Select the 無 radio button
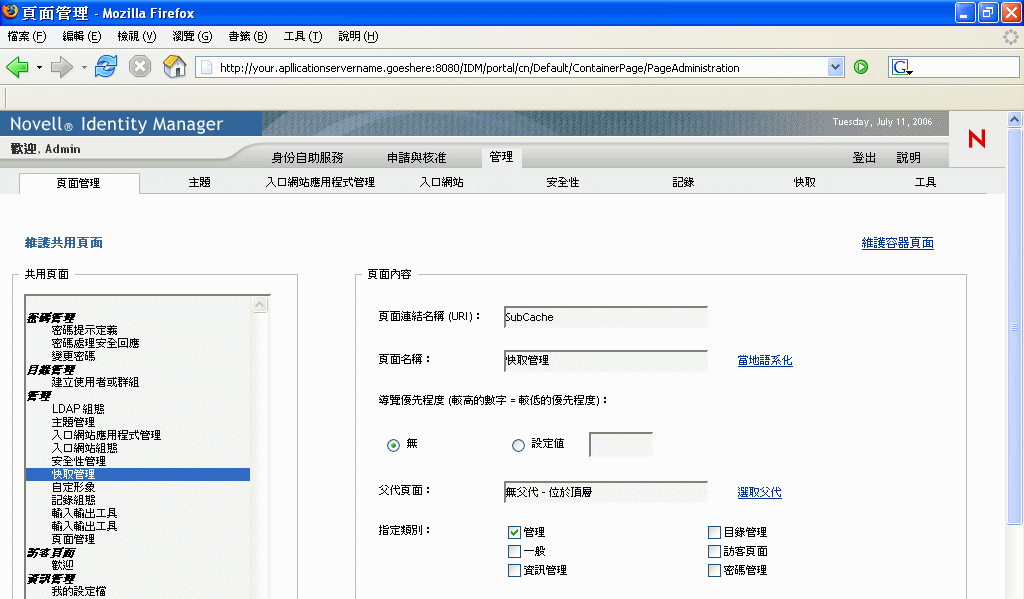This screenshot has height=599, width=1024. (x=393, y=445)
